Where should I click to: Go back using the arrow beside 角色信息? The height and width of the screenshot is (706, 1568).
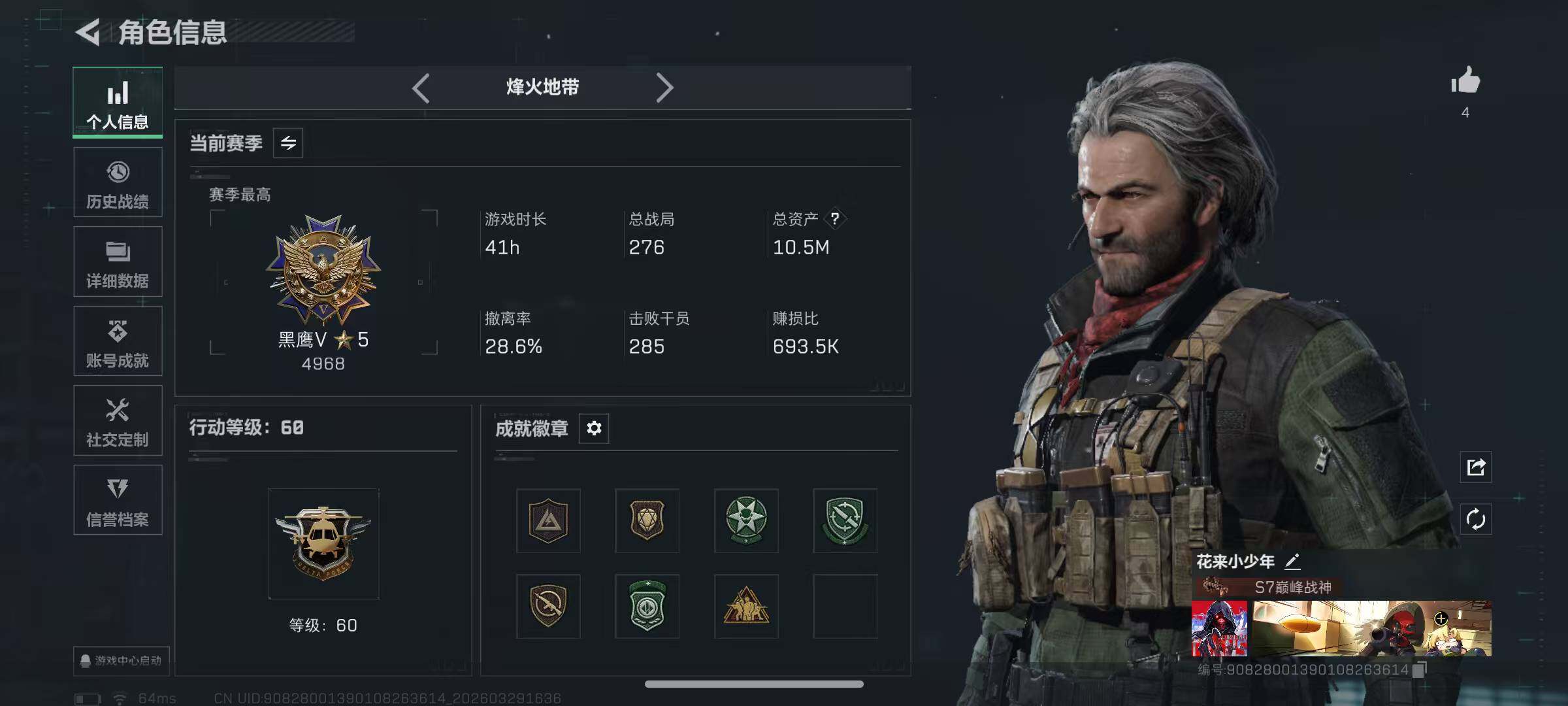(88, 32)
